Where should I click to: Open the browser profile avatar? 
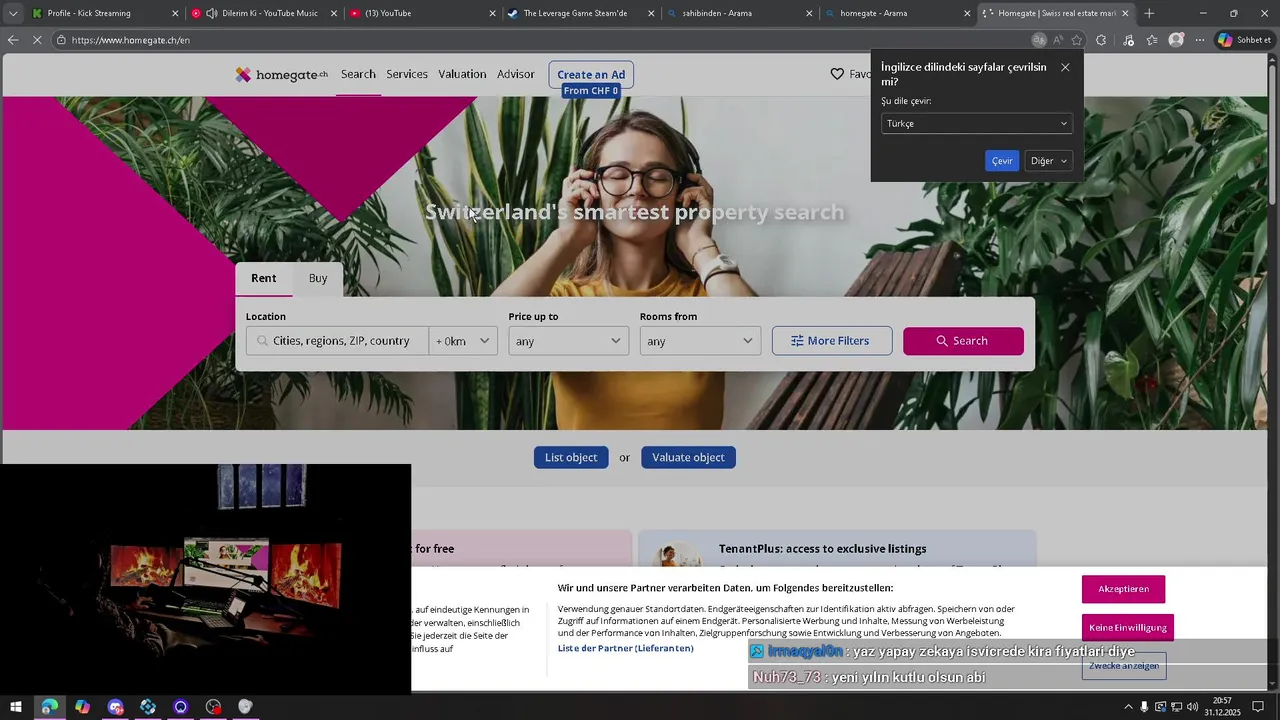point(1176,40)
